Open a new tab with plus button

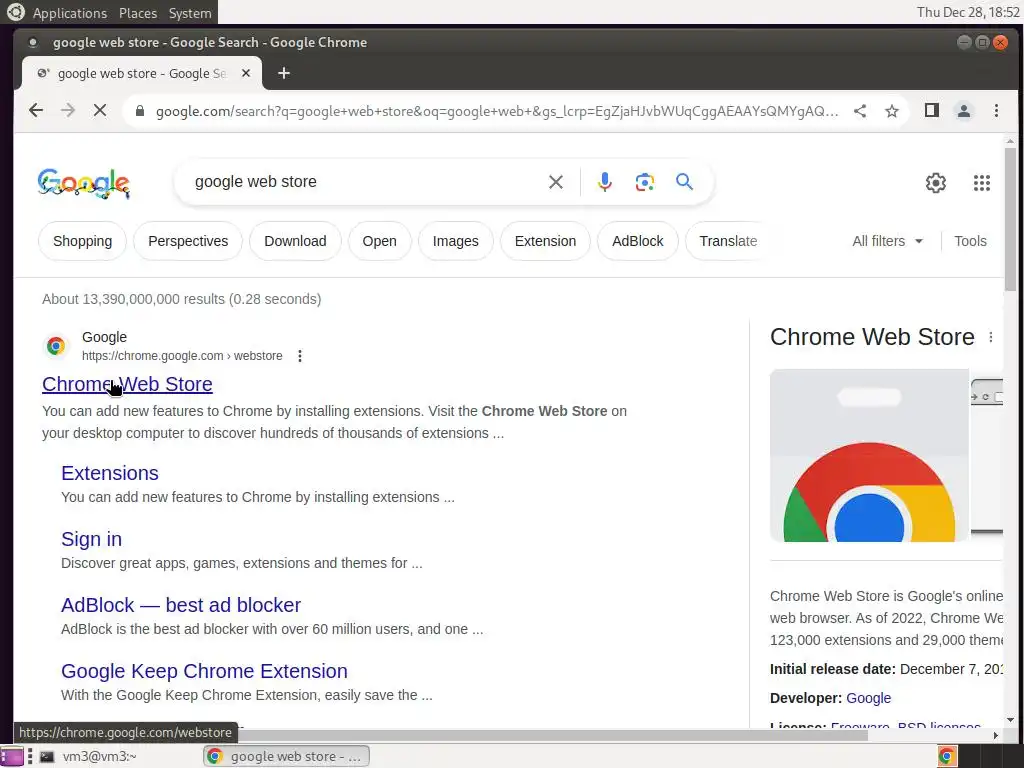tap(283, 73)
